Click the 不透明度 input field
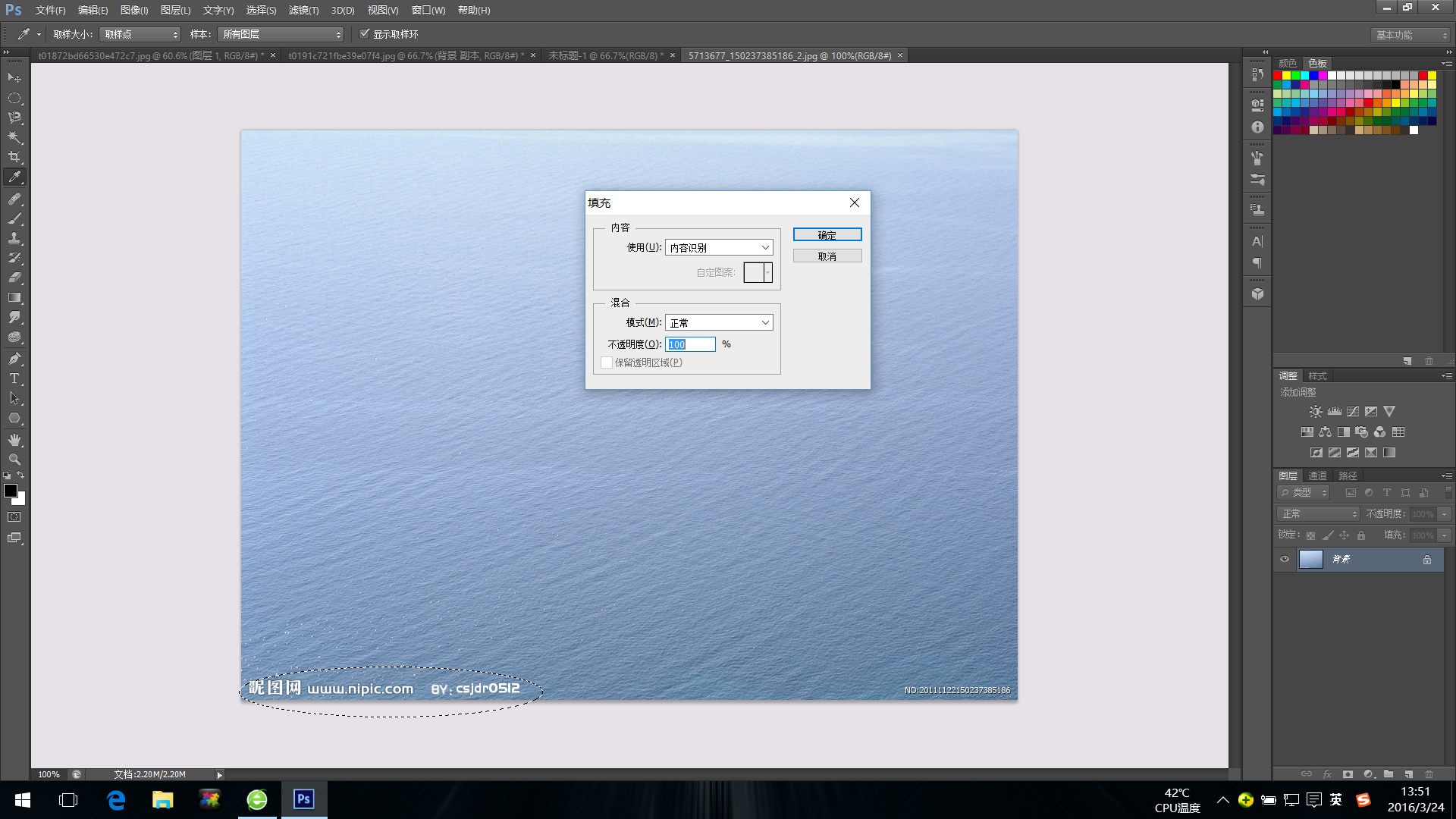Screen dimensions: 1456x819 (690, 344)
